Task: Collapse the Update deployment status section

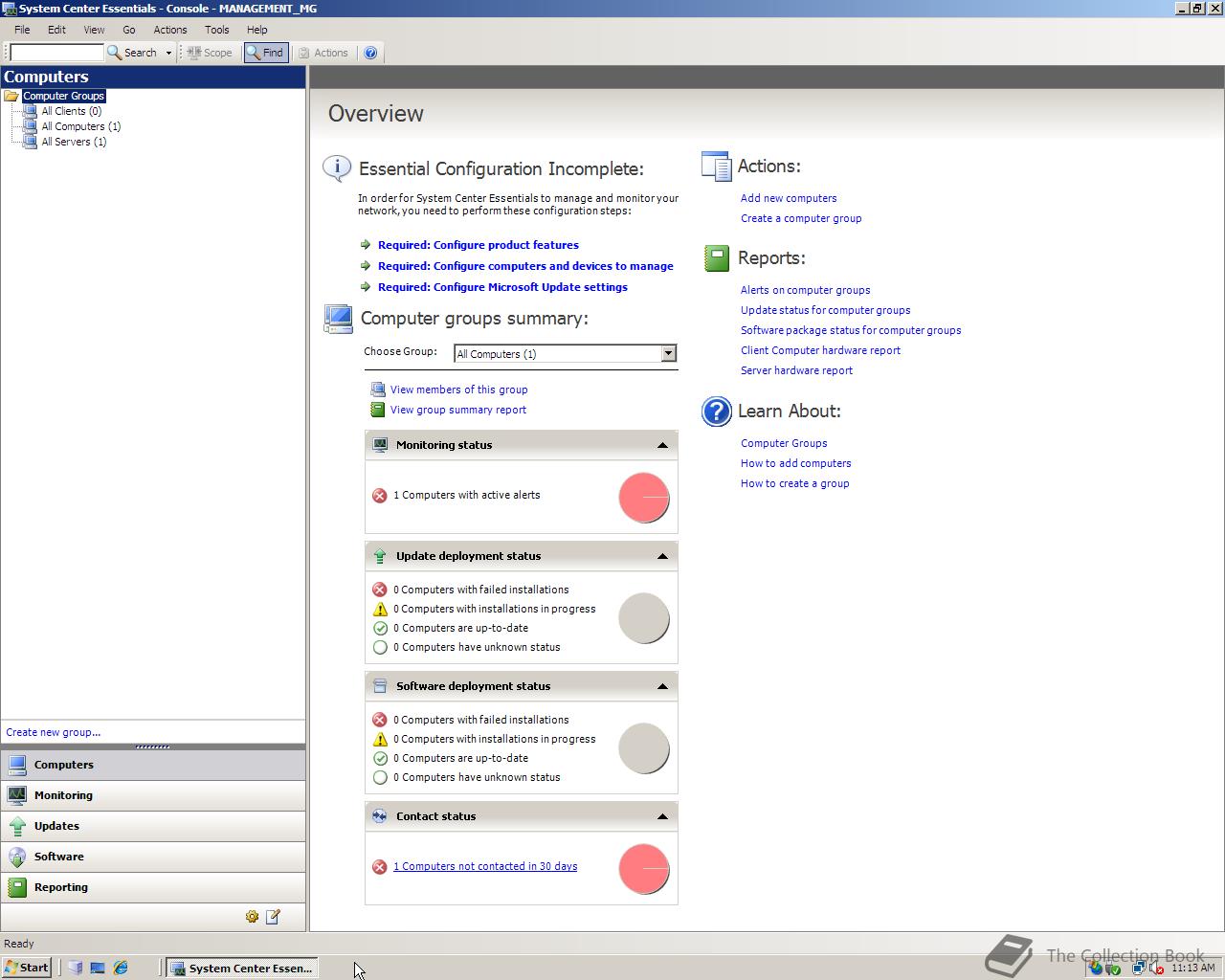Action: (662, 556)
